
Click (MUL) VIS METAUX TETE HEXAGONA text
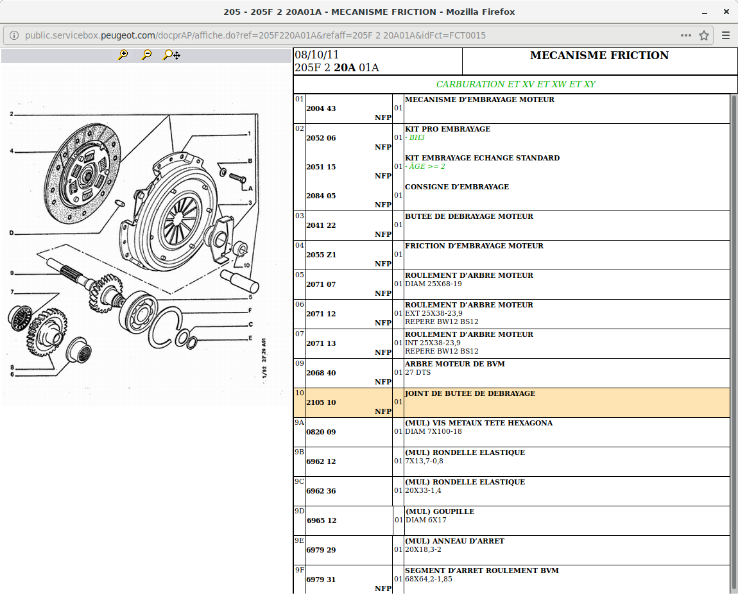[479, 423]
